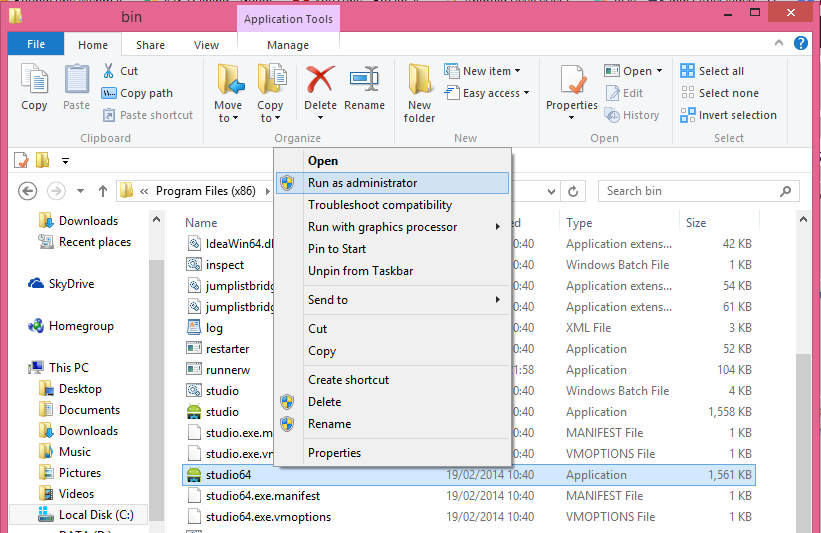
Task: Switch to the View ribbon tab
Action: (206, 45)
